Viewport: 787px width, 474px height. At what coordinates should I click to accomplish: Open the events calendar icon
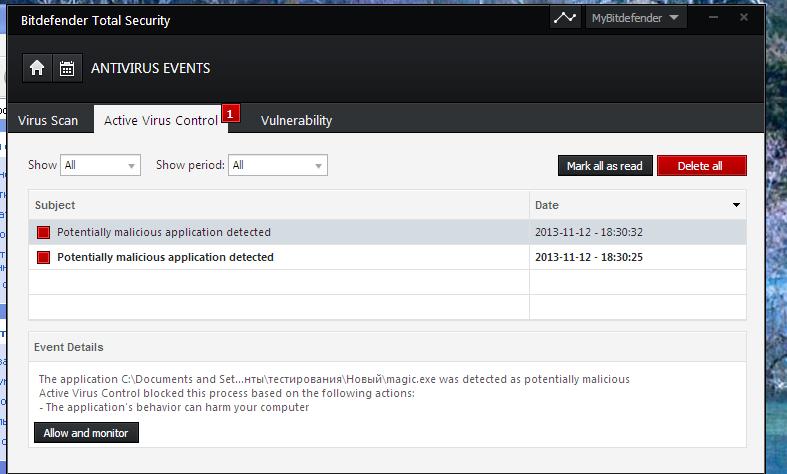66,69
